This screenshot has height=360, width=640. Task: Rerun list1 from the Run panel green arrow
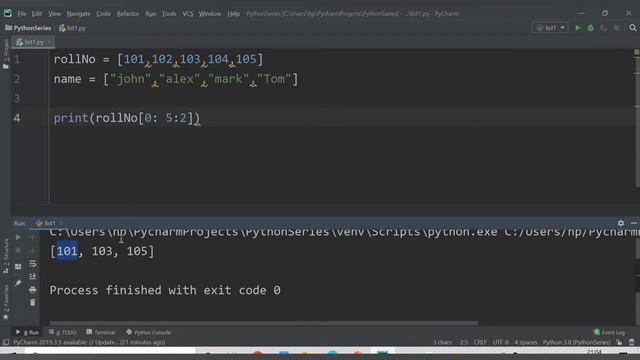click(x=18, y=237)
